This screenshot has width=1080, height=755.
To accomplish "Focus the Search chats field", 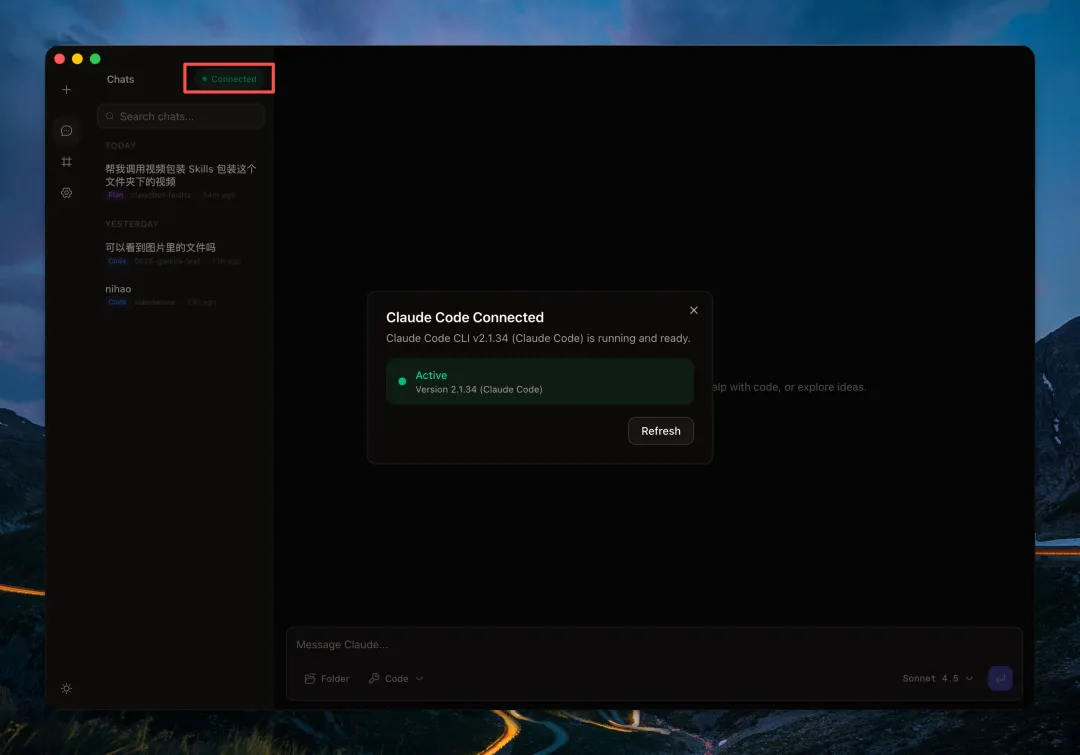I will (x=181, y=117).
